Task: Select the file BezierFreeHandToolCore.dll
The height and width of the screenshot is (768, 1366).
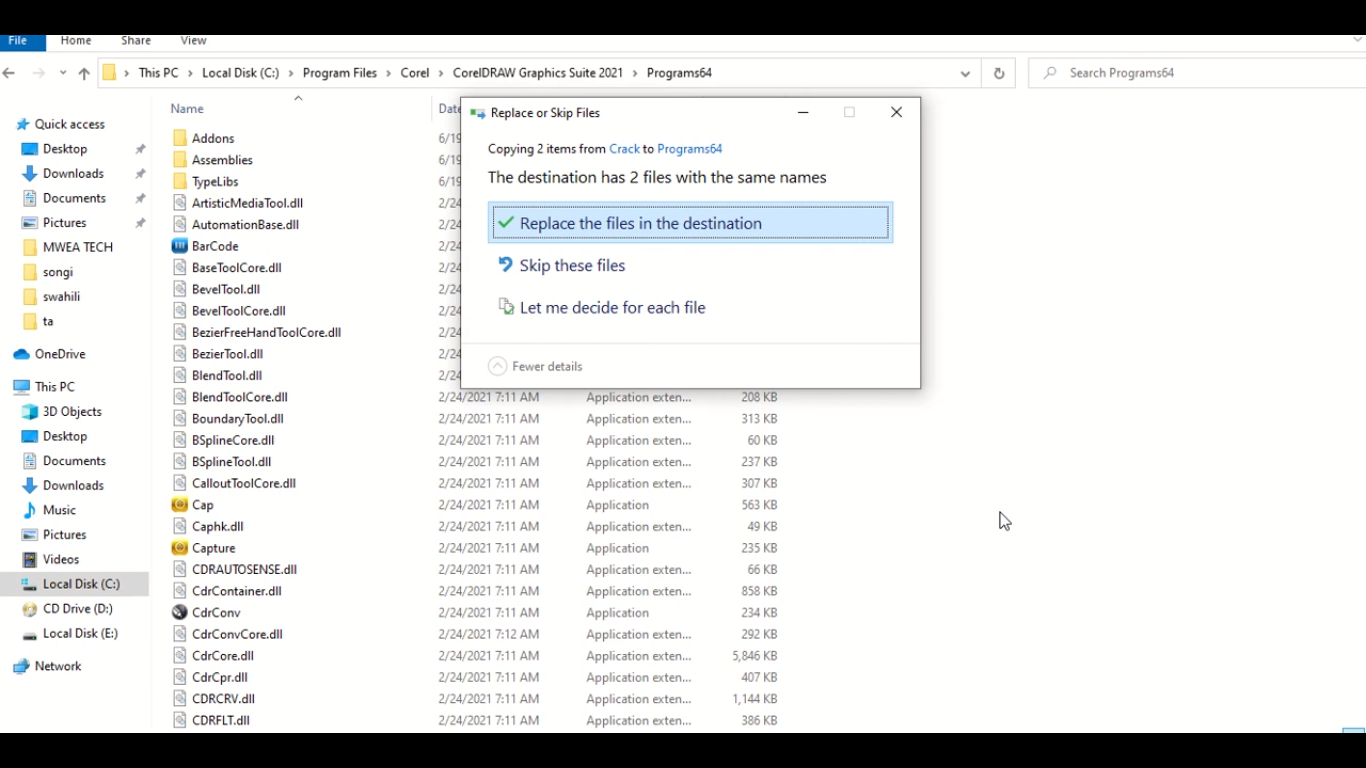Action: coord(266,333)
